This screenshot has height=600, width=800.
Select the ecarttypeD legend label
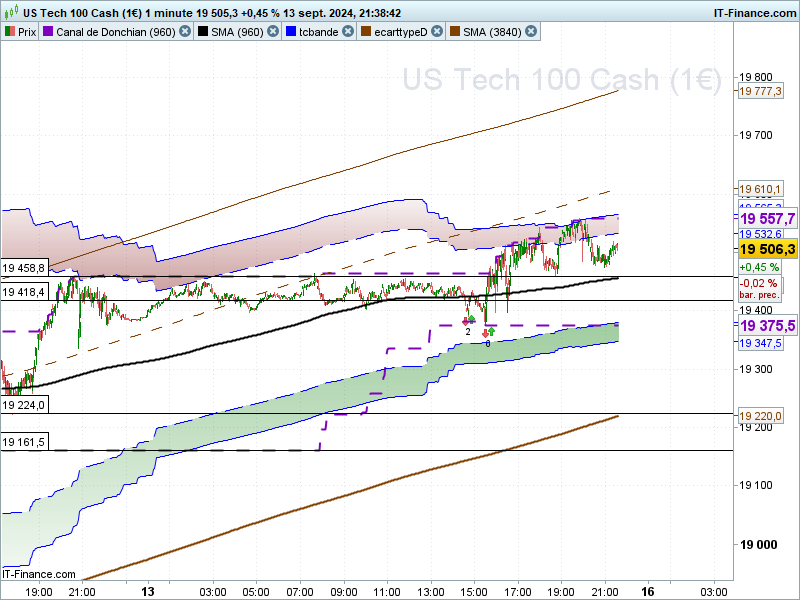tap(401, 31)
